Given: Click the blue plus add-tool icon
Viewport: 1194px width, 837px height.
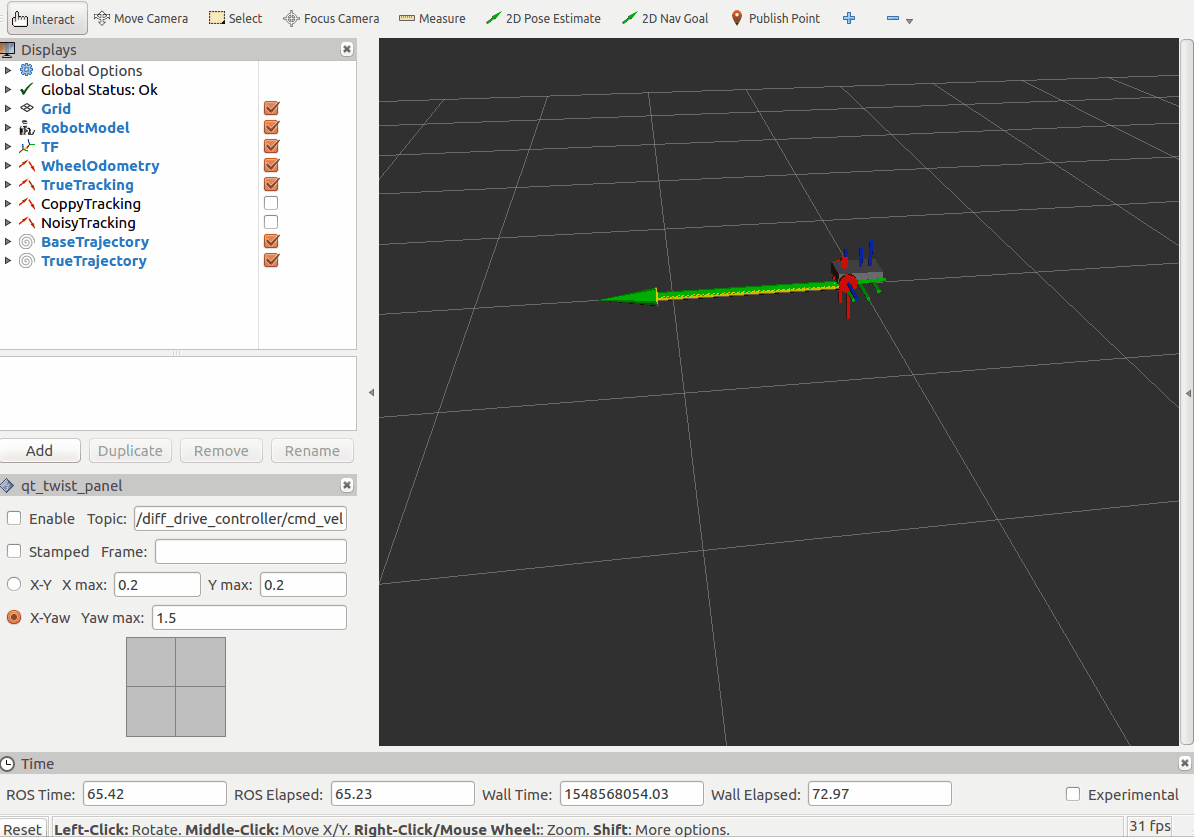Looking at the screenshot, I should click(849, 18).
